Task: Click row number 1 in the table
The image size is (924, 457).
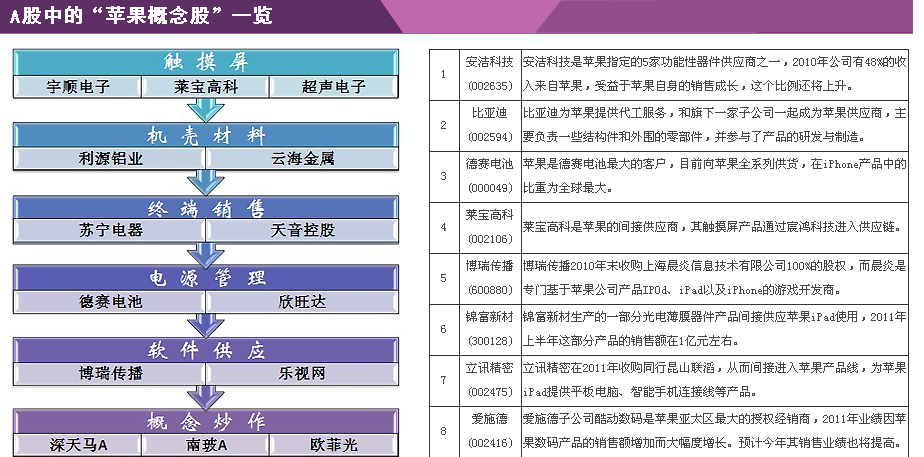Action: (x=444, y=75)
